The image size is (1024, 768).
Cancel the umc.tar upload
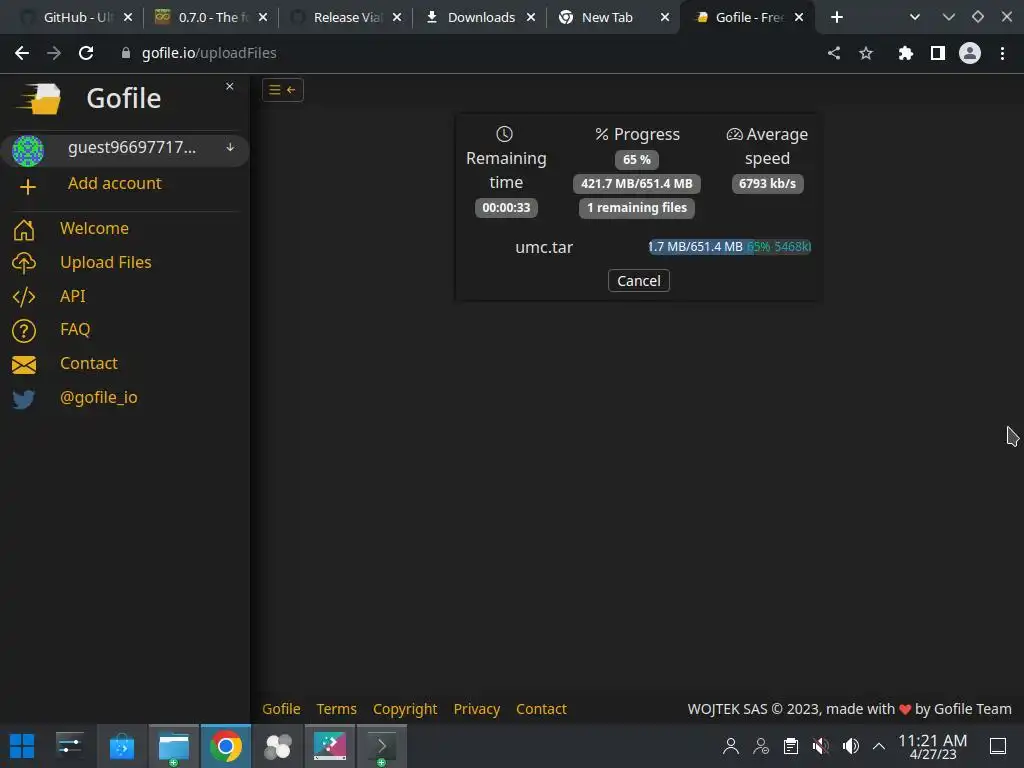tap(639, 281)
